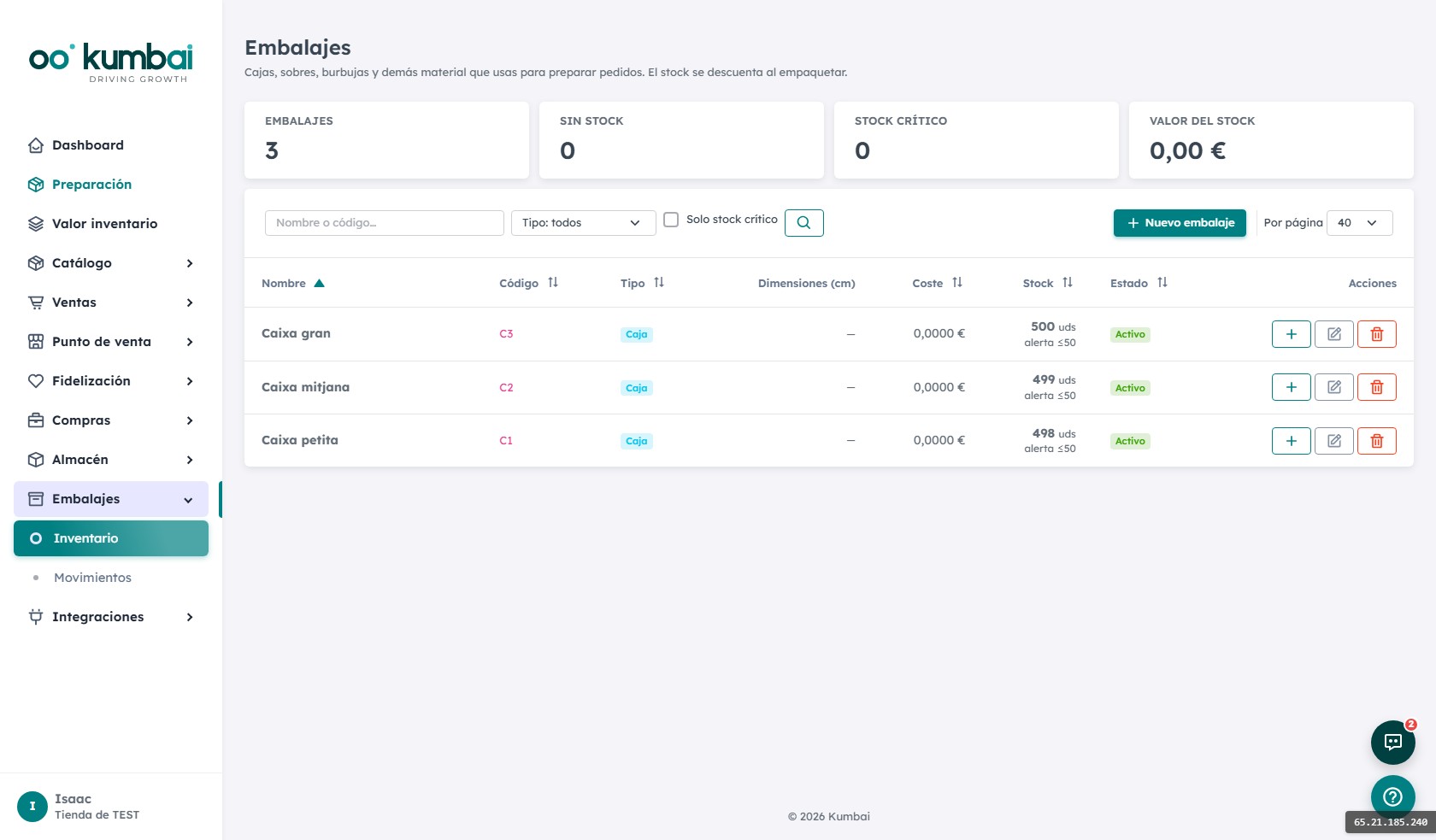Edit Caixa mitjana with pencil icon
Image resolution: width=1436 pixels, height=840 pixels.
[x=1333, y=387]
